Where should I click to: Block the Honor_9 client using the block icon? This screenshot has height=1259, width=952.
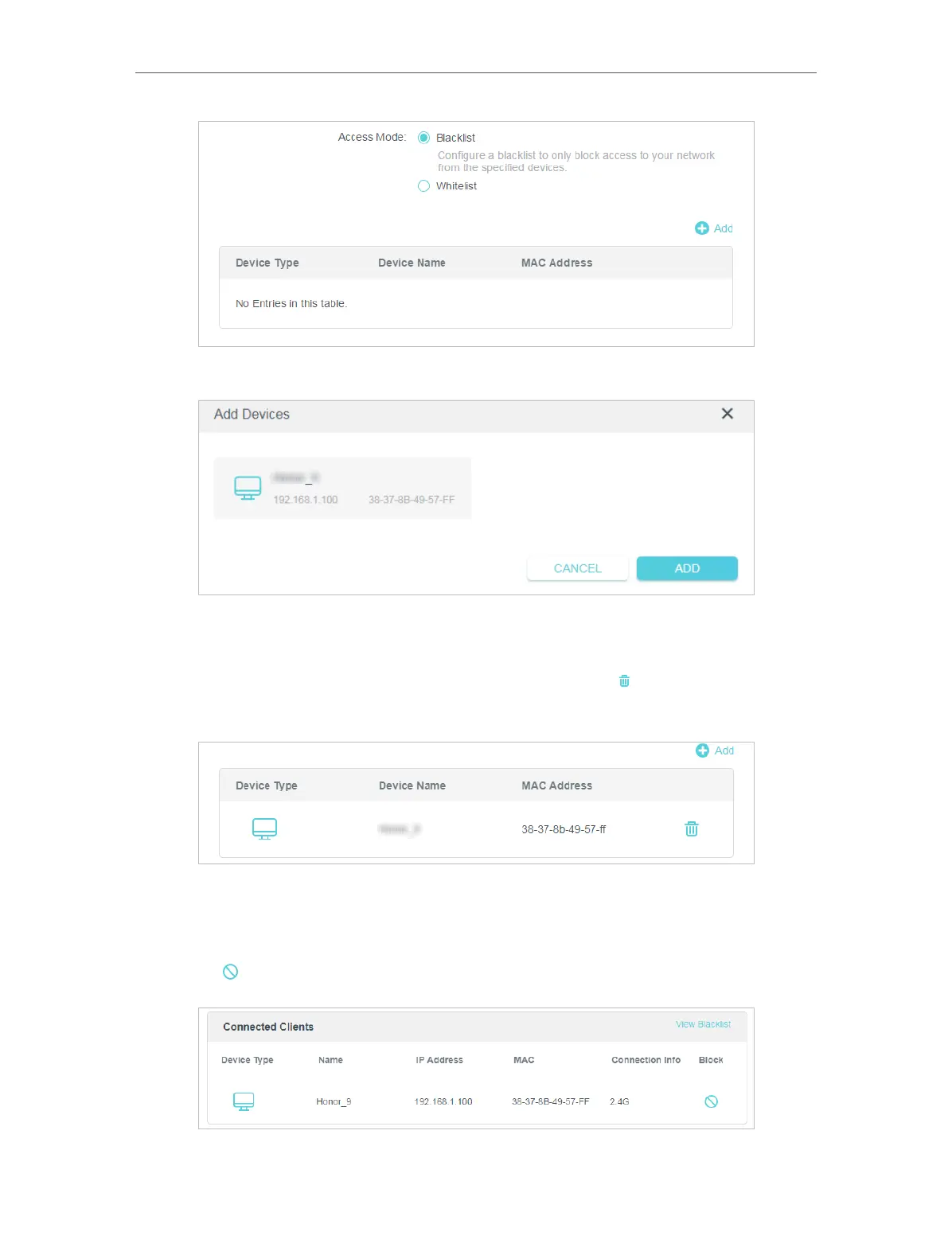click(x=712, y=1101)
